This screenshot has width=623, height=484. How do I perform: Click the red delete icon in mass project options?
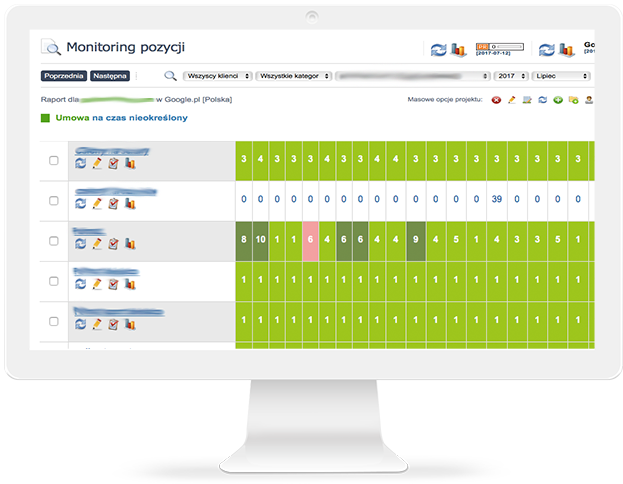tap(497, 101)
